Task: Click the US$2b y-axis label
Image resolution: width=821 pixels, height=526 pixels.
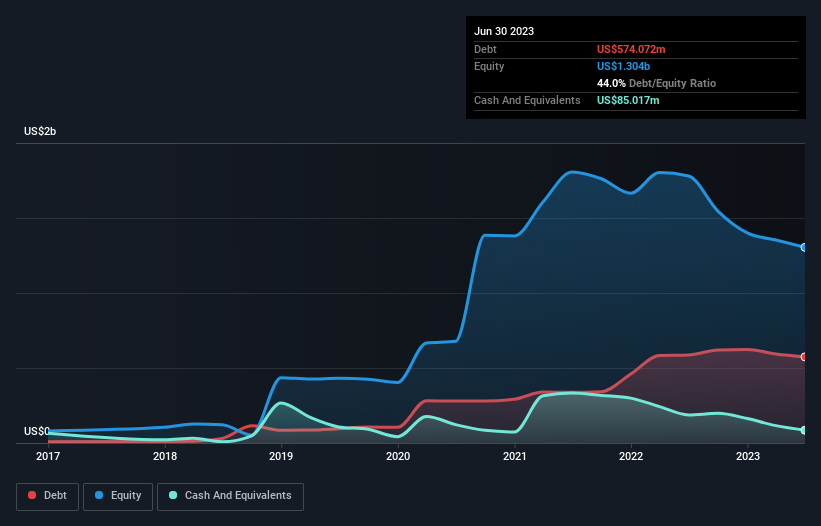Action: 40,131
